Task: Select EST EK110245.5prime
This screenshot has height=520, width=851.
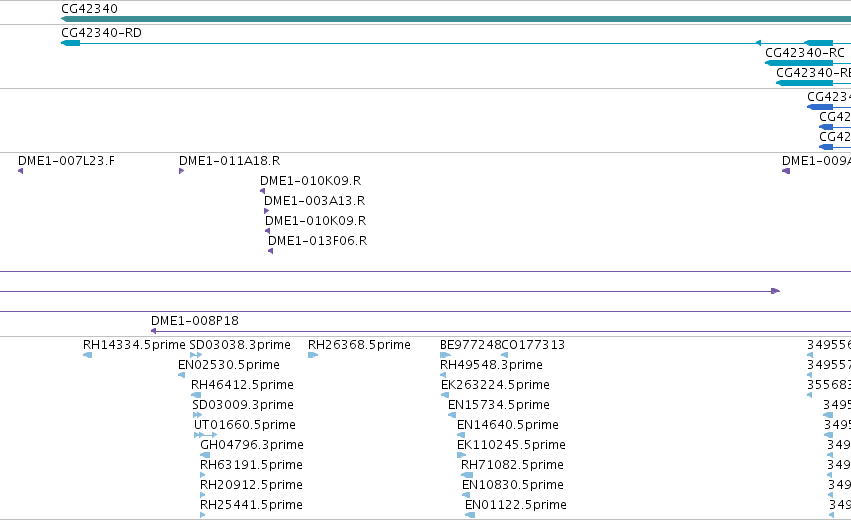Action: click(511, 445)
